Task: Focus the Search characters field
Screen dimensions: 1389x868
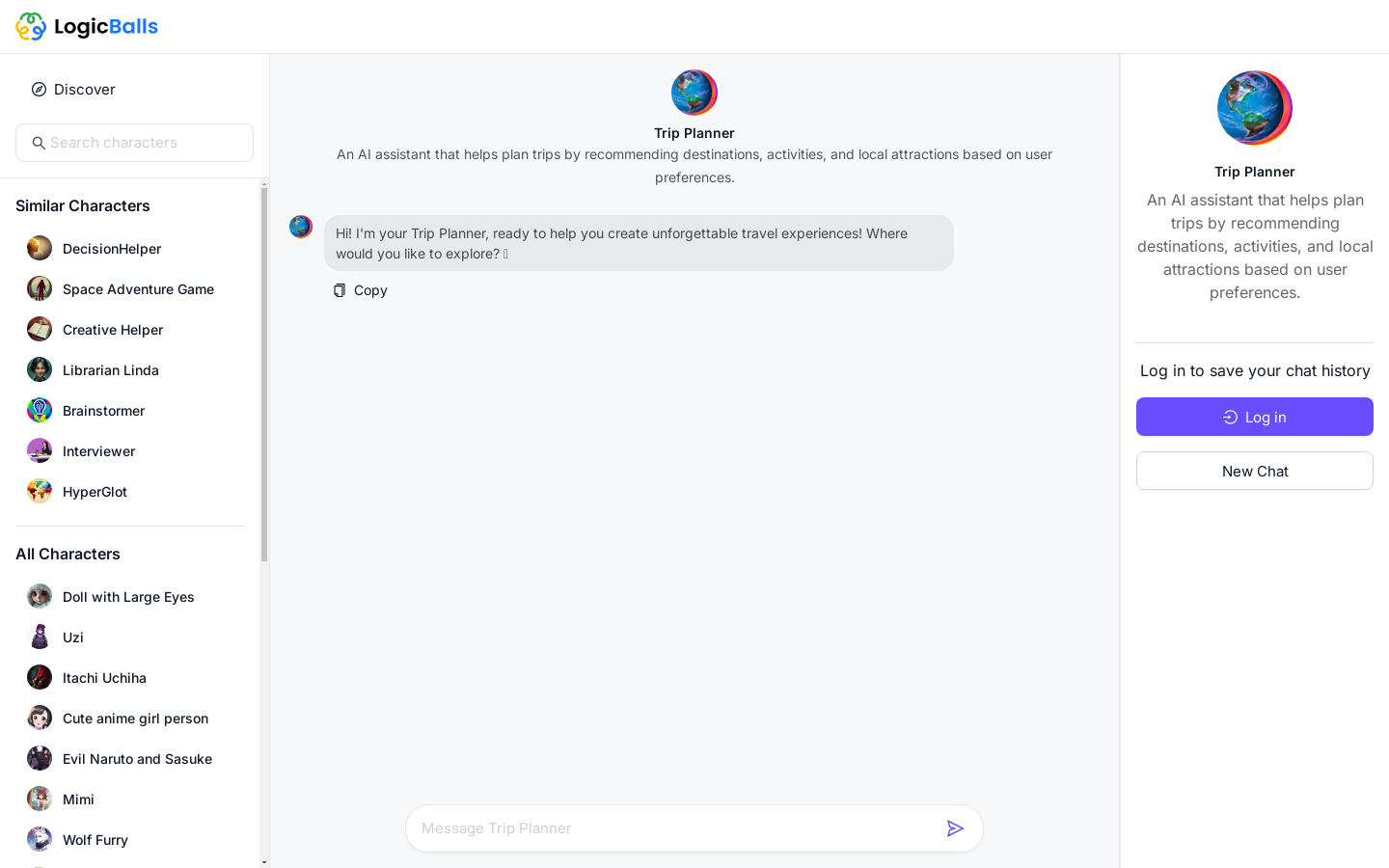Action: [x=134, y=143]
